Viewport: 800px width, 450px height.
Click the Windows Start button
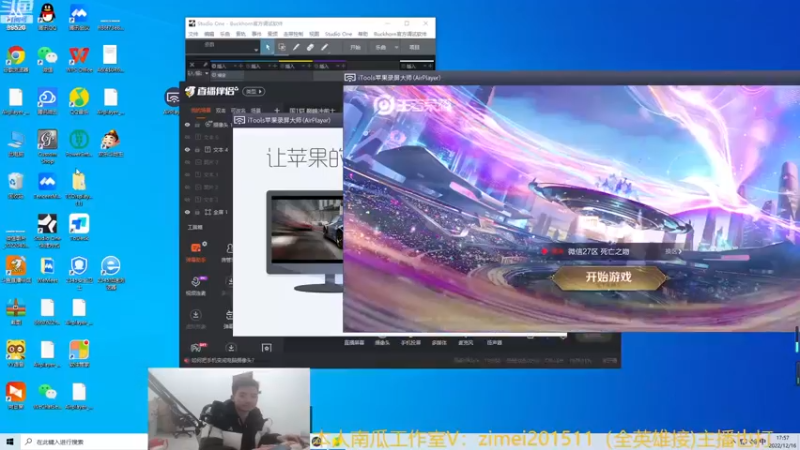click(x=10, y=441)
